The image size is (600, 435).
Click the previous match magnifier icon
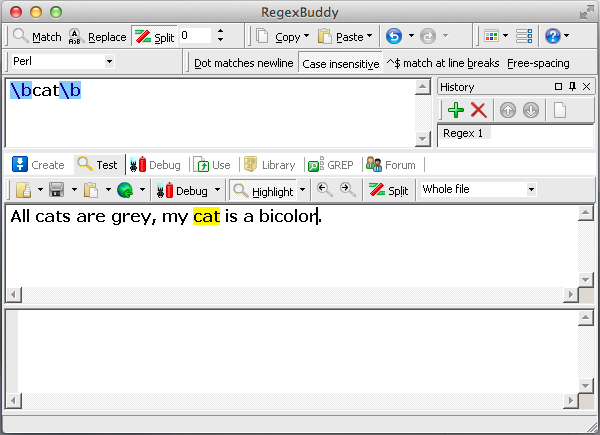(324, 189)
